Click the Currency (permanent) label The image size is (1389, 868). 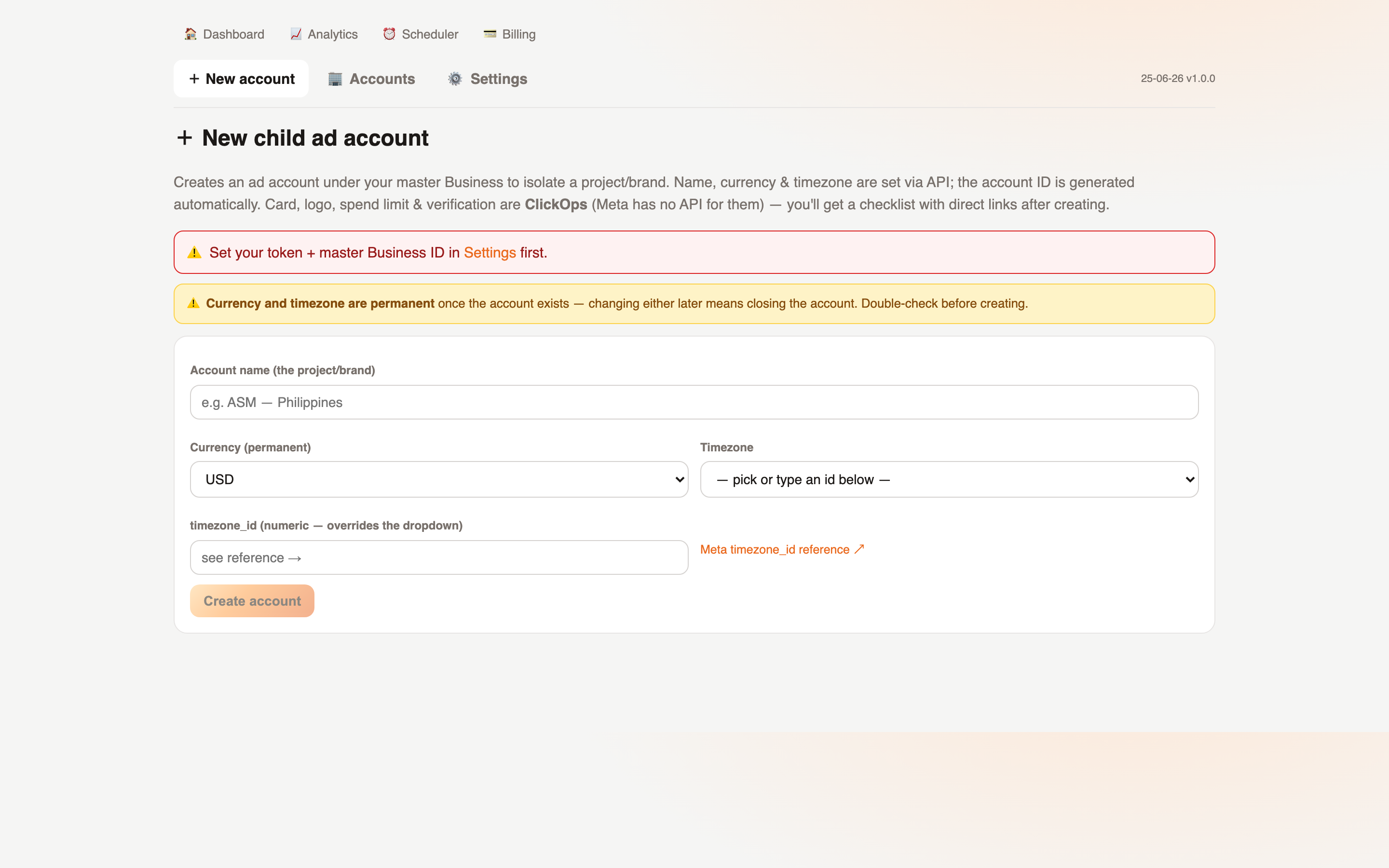coord(250,447)
